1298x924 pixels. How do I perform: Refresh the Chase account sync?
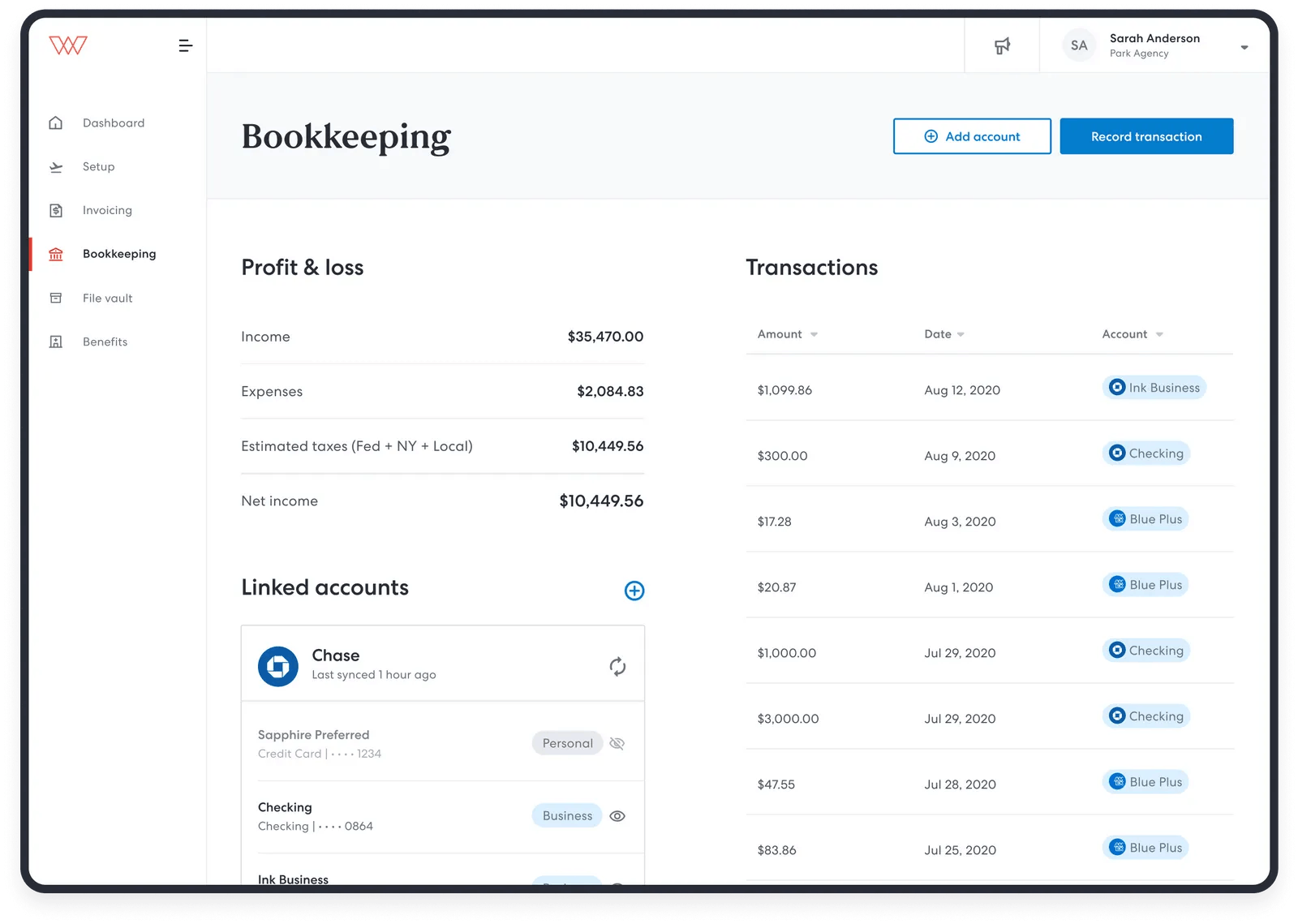pyautogui.click(x=617, y=667)
